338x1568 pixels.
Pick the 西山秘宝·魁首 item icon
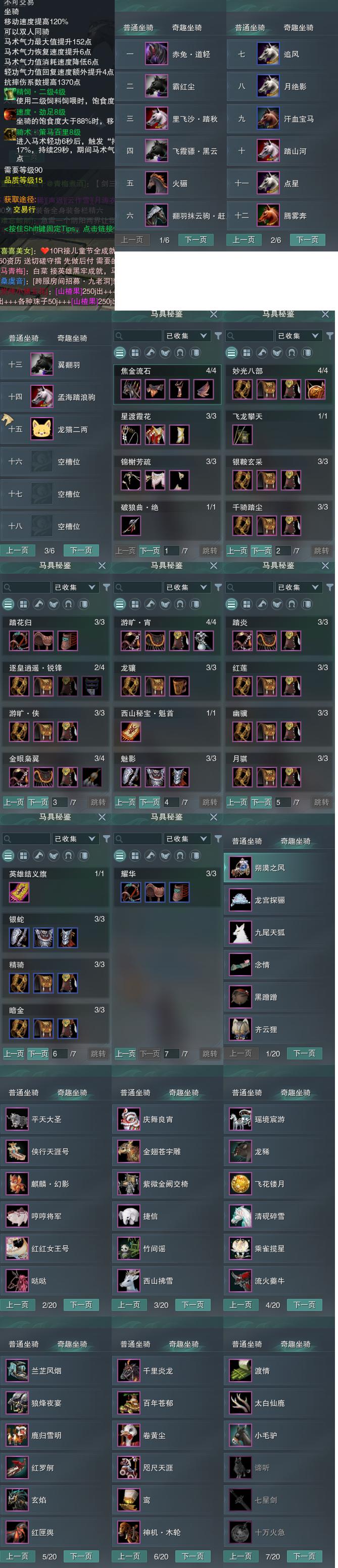coord(131,732)
